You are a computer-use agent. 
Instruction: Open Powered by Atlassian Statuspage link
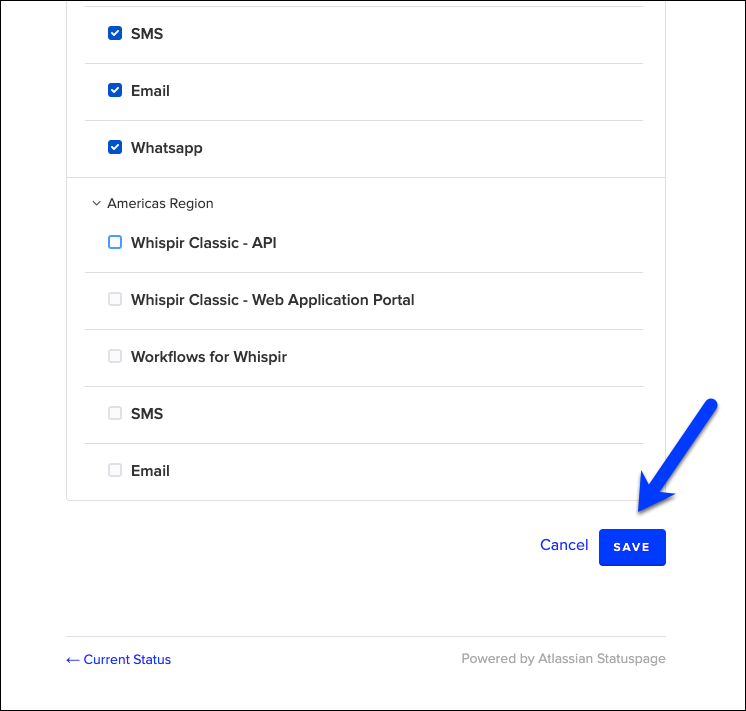pyautogui.click(x=563, y=659)
